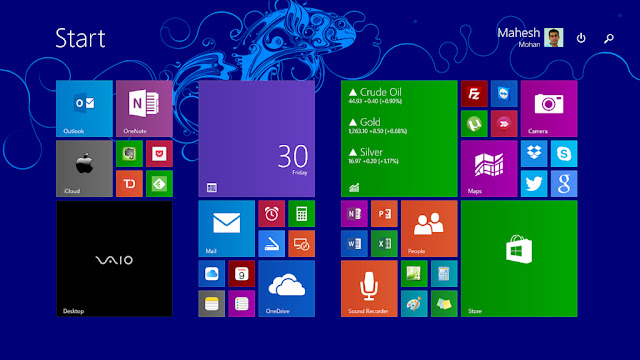The image size is (640, 360).
Task: Open the iCloud Reminders list tile
Action: pyautogui.click(x=242, y=304)
